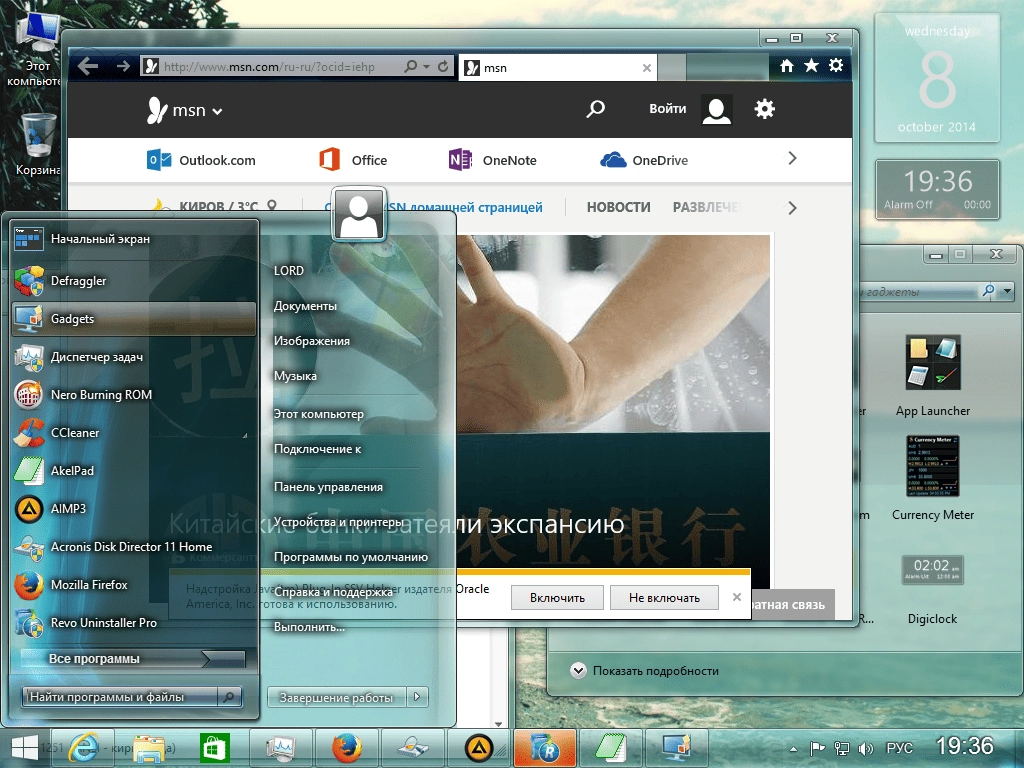Open address bar search dropdown arrow
1024x768 pixels.
coord(426,67)
